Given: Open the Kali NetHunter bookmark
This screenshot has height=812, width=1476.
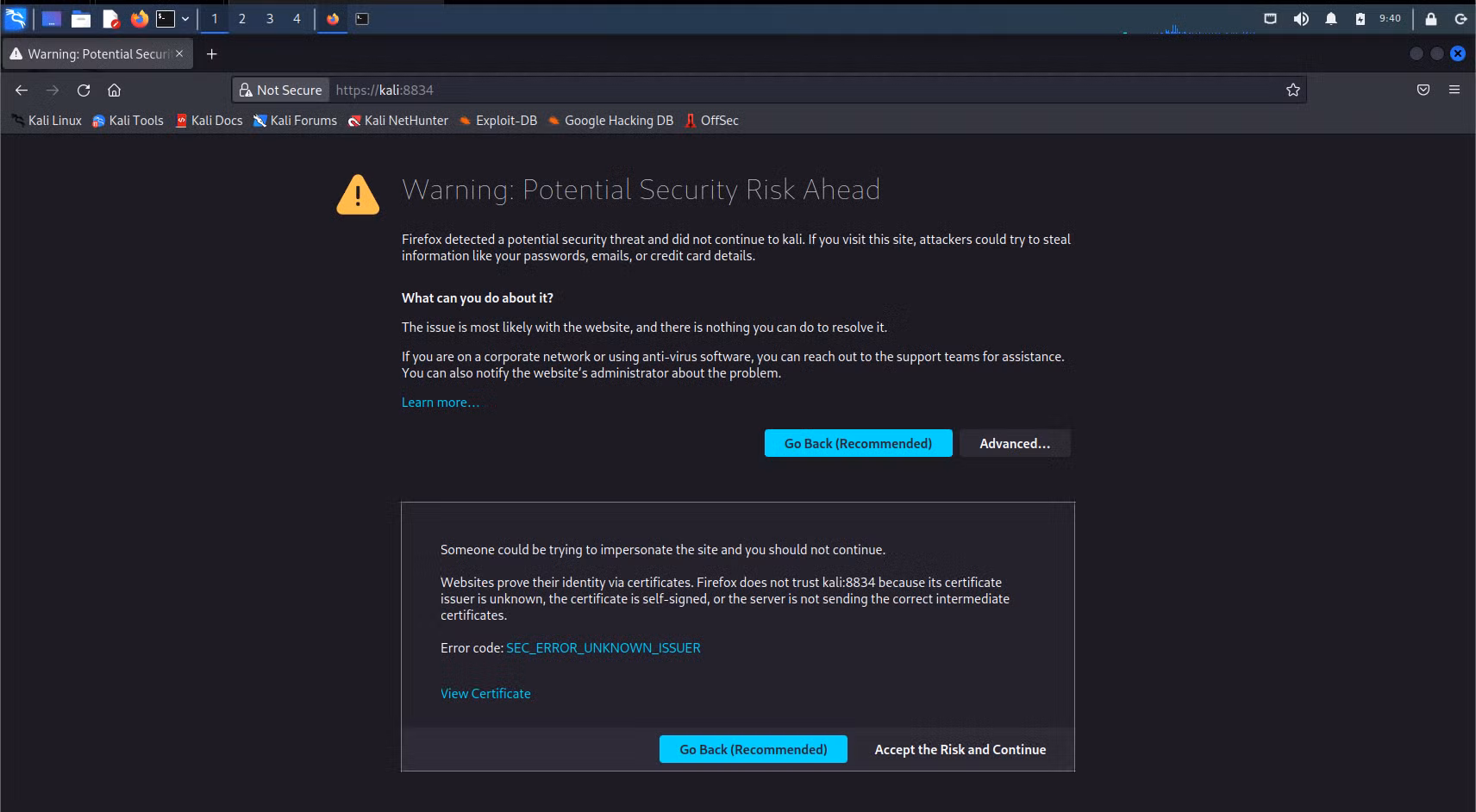Looking at the screenshot, I should click(398, 121).
